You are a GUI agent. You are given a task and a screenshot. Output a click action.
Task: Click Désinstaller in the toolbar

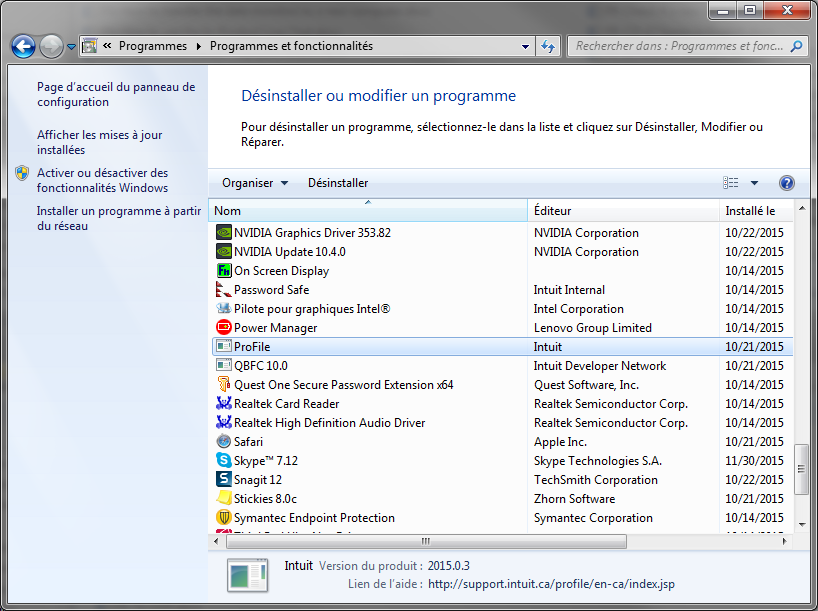(x=338, y=183)
